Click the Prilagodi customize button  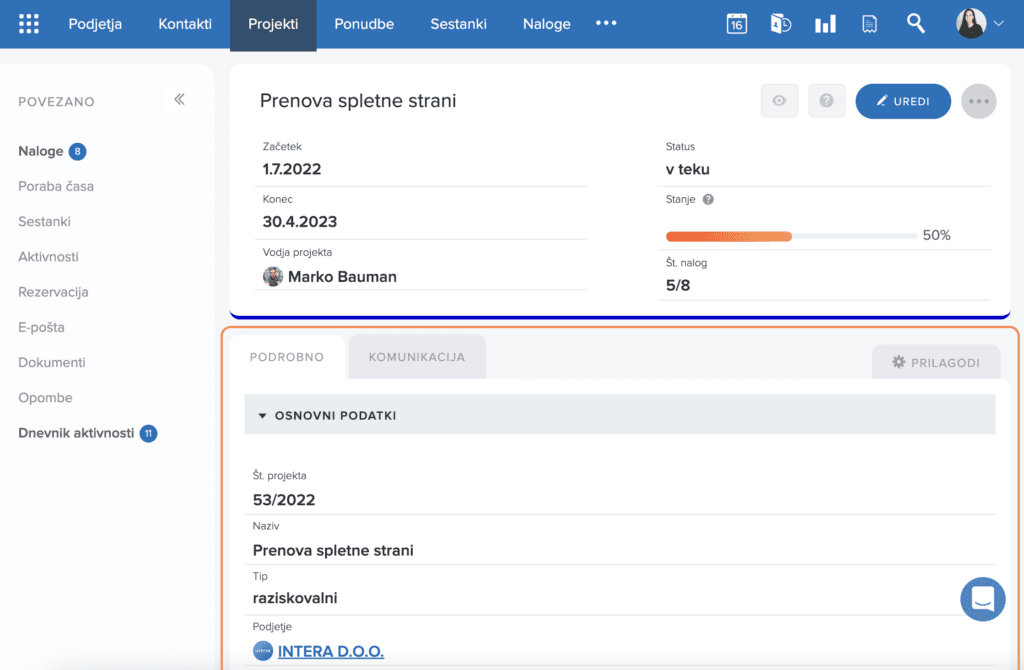pyautogui.click(x=936, y=362)
